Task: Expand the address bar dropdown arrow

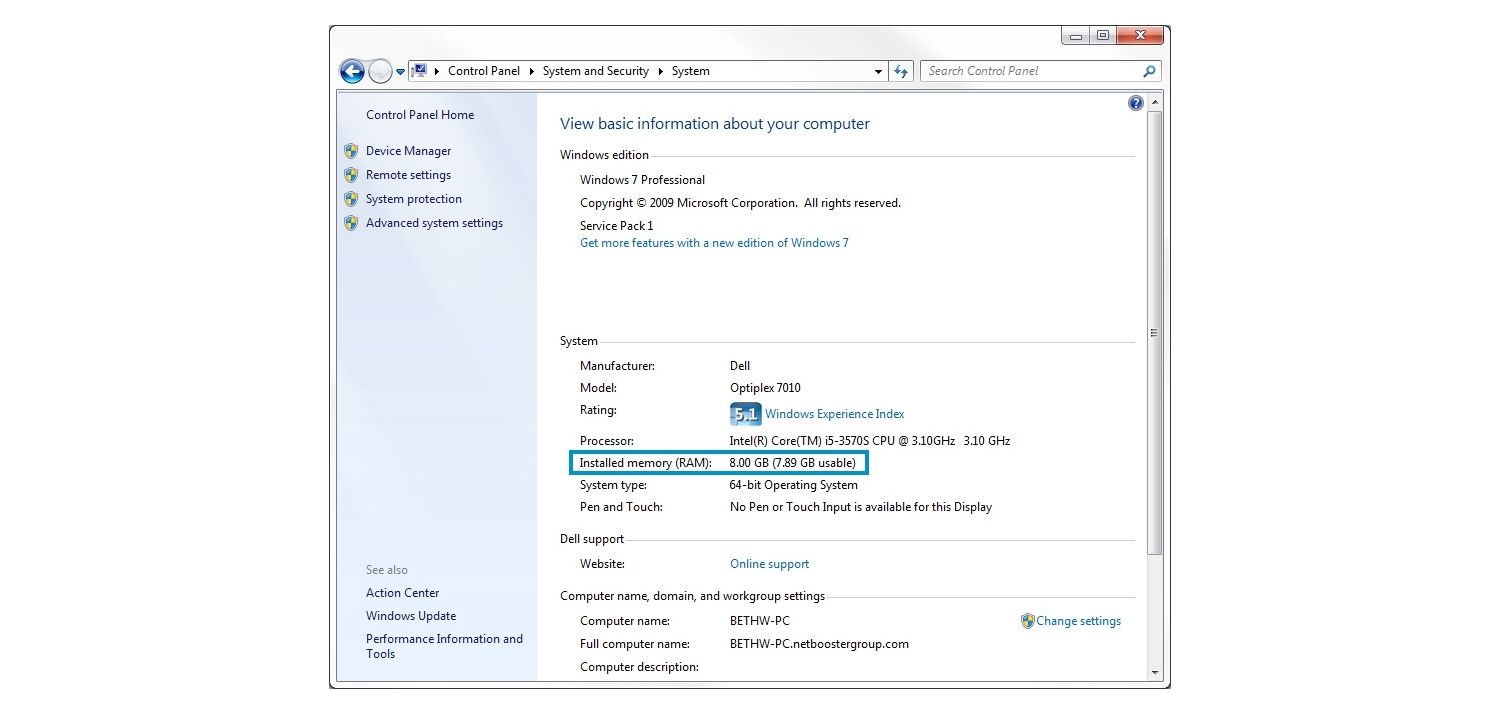Action: tap(878, 71)
